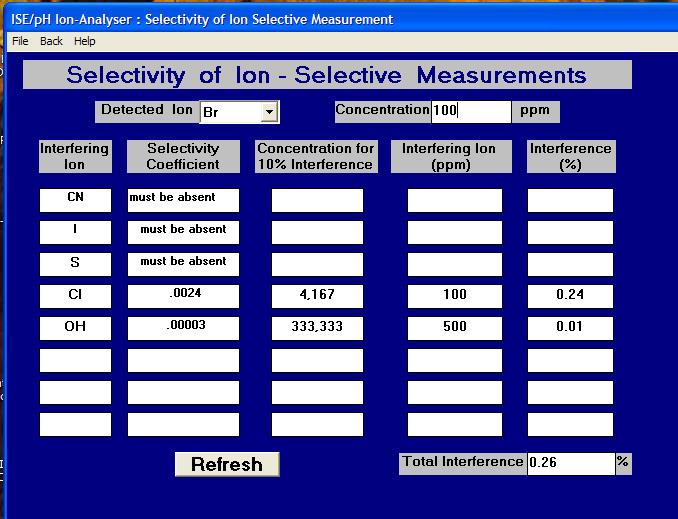Click the Total Interference field showing 0.26
Screen dimensions: 678x519
(x=571, y=463)
